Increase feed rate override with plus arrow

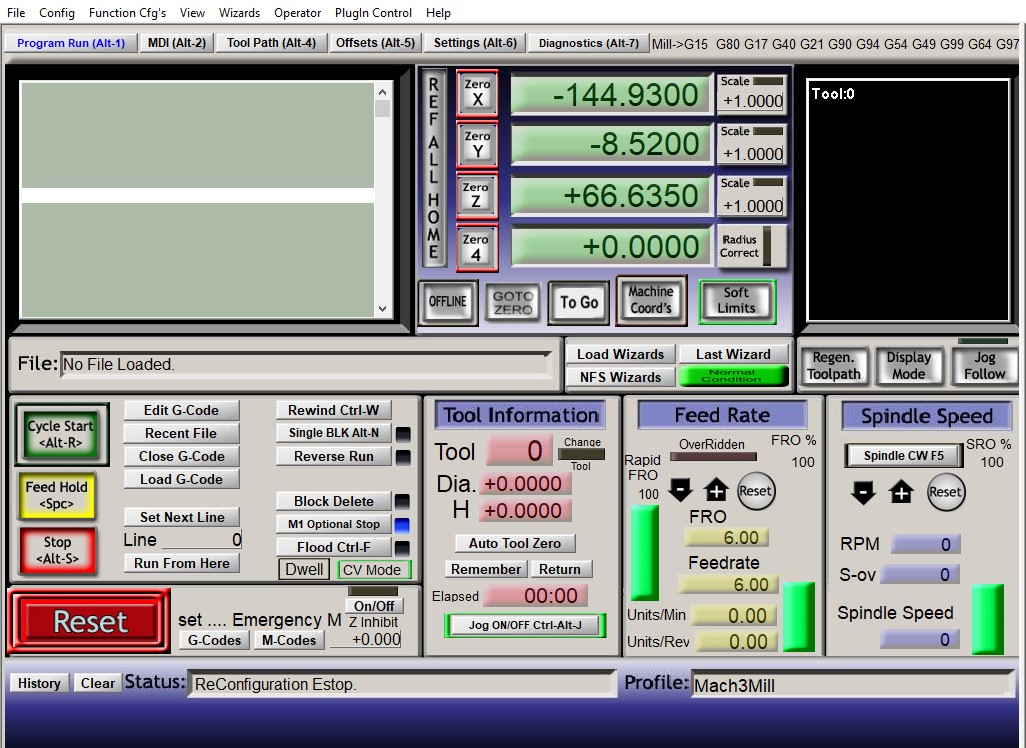click(715, 490)
